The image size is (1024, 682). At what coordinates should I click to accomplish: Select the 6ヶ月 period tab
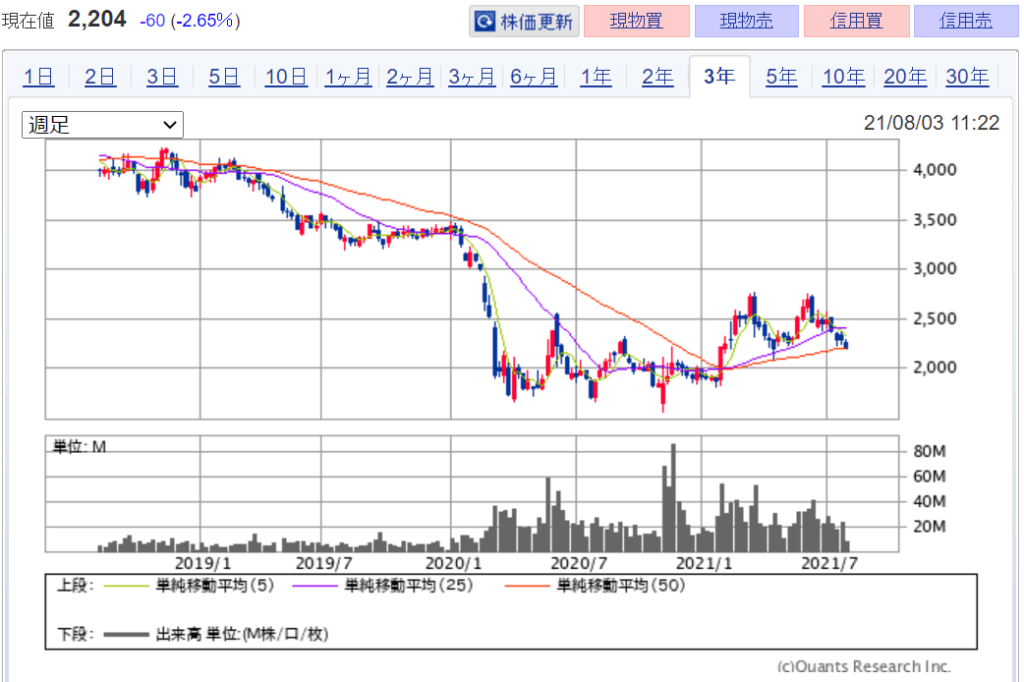tap(534, 77)
